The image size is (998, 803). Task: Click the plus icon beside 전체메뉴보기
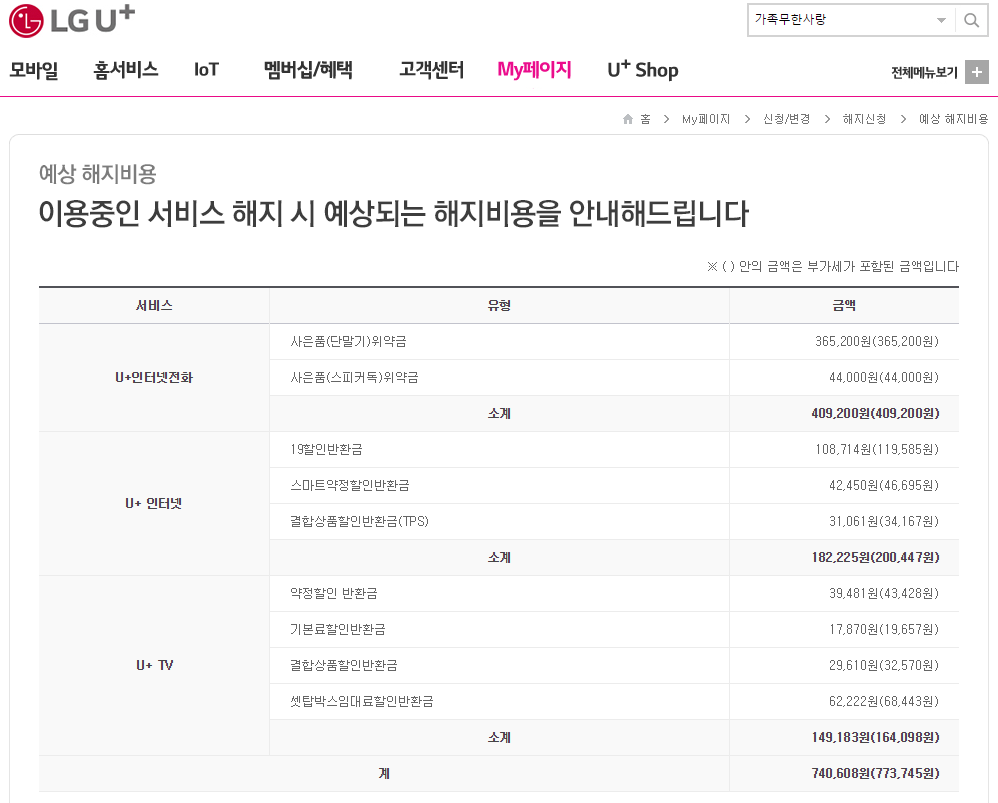click(977, 72)
